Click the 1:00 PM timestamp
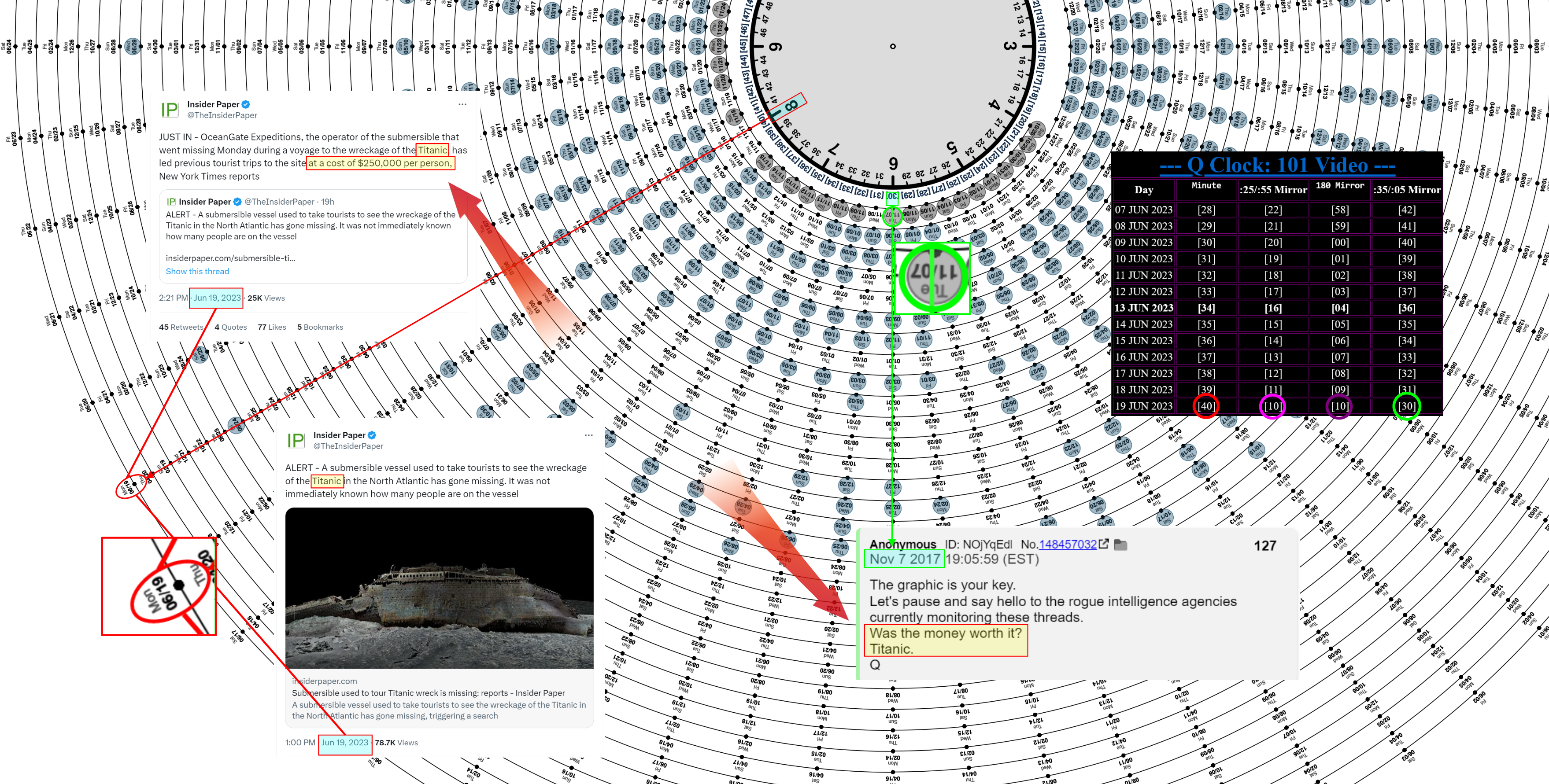Viewport: 1549px width, 784px height. [300, 743]
